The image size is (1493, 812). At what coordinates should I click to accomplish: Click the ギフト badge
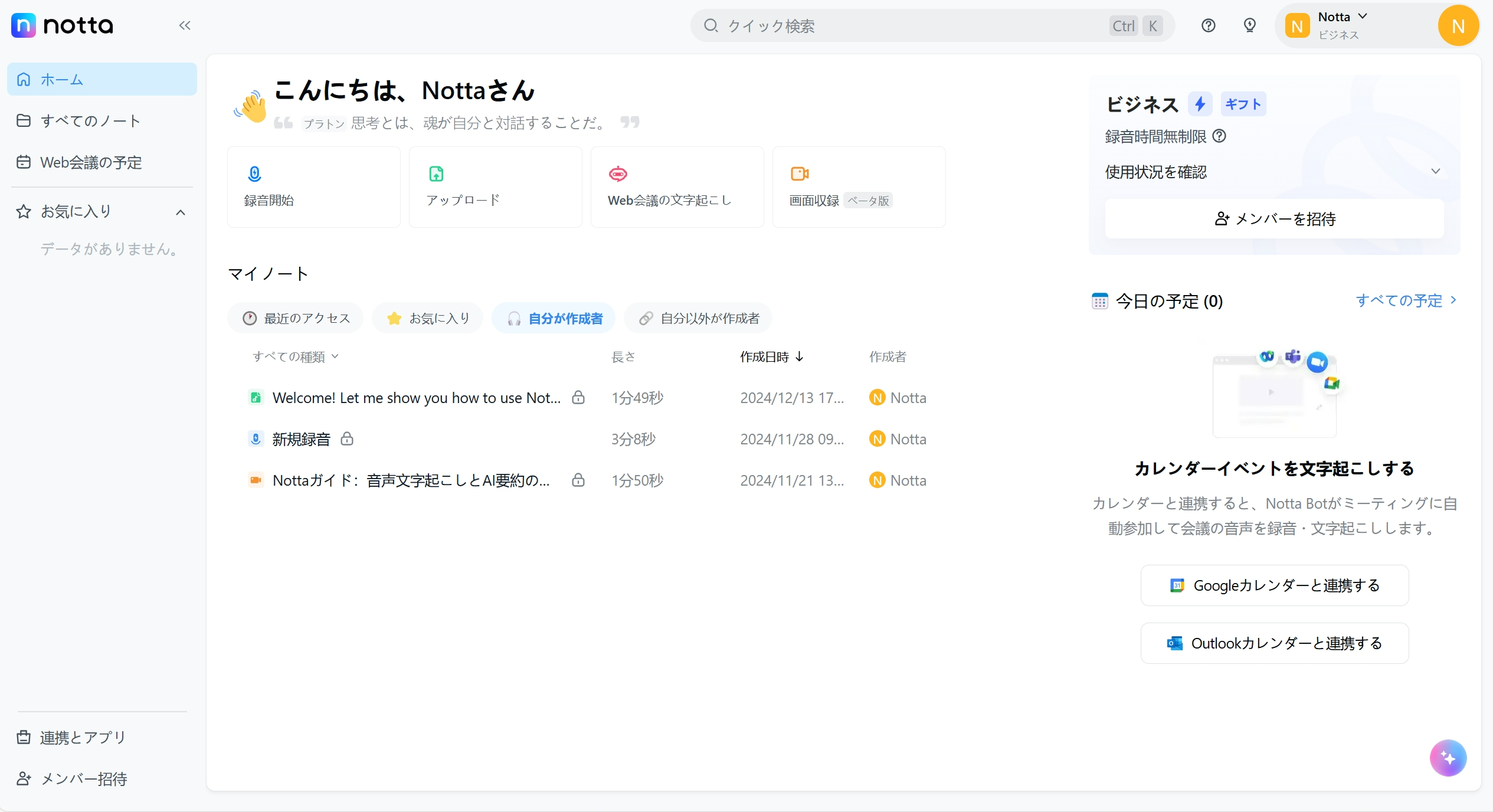coord(1243,104)
